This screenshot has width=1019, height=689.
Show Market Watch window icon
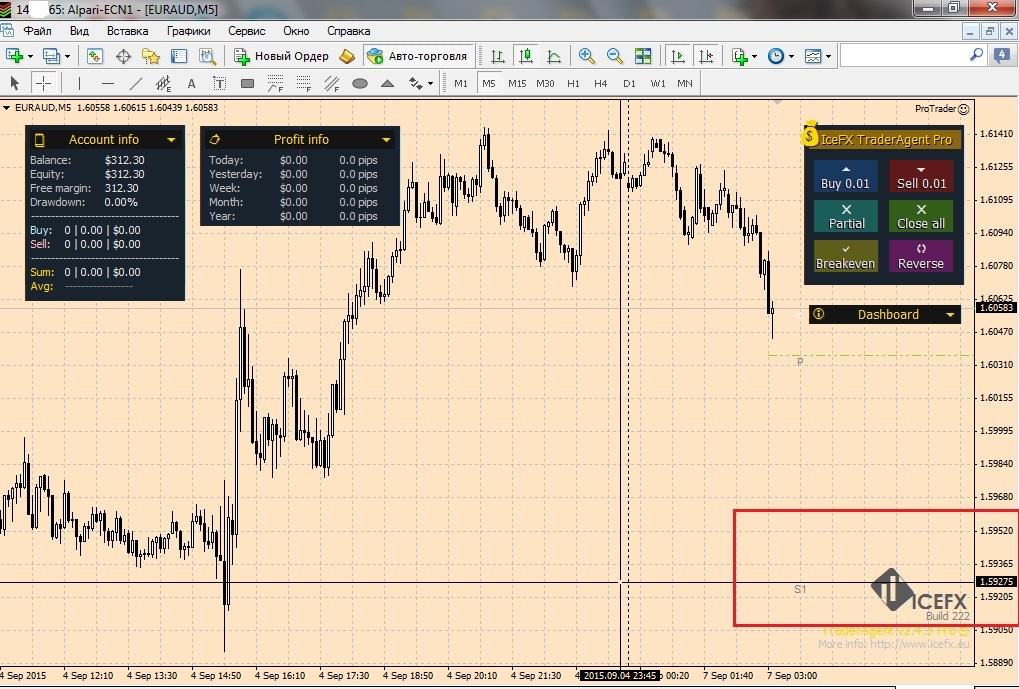(95, 57)
